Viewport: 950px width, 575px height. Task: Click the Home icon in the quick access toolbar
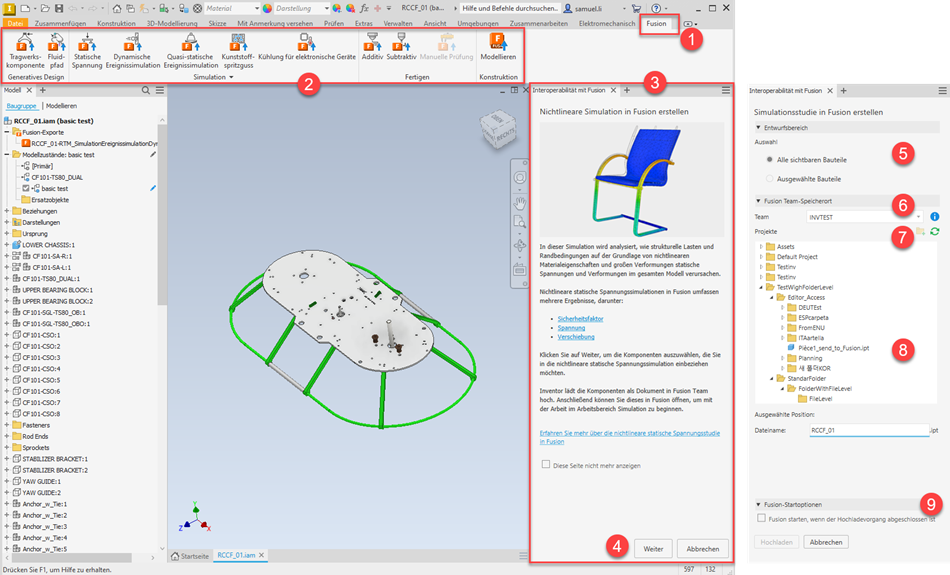coord(116,8)
